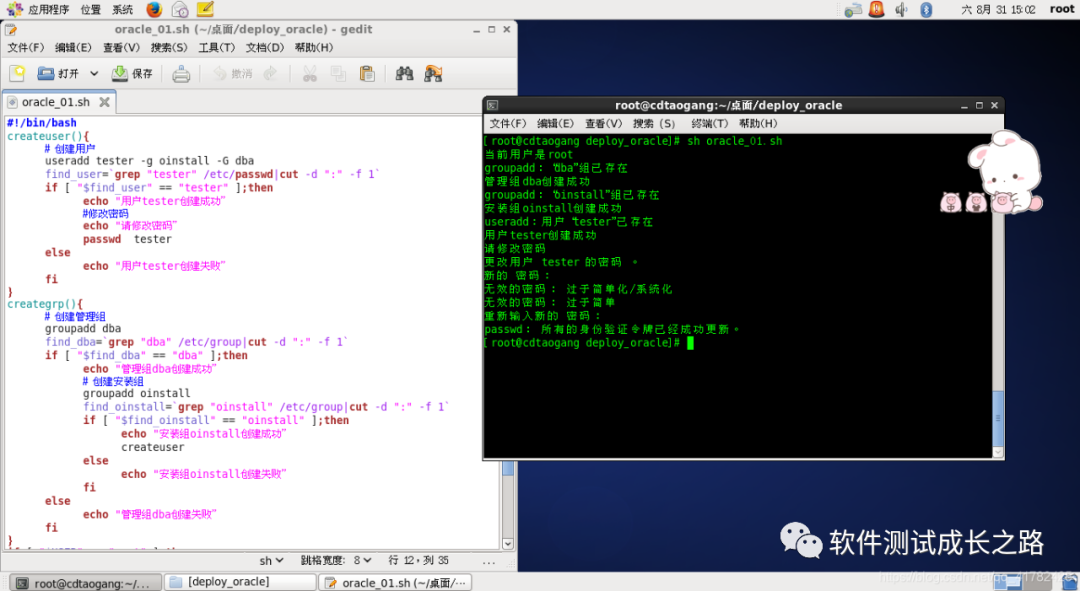Click terminal scrollbar down arrow
Viewport: 1080px width, 591px height.
tap(997, 453)
